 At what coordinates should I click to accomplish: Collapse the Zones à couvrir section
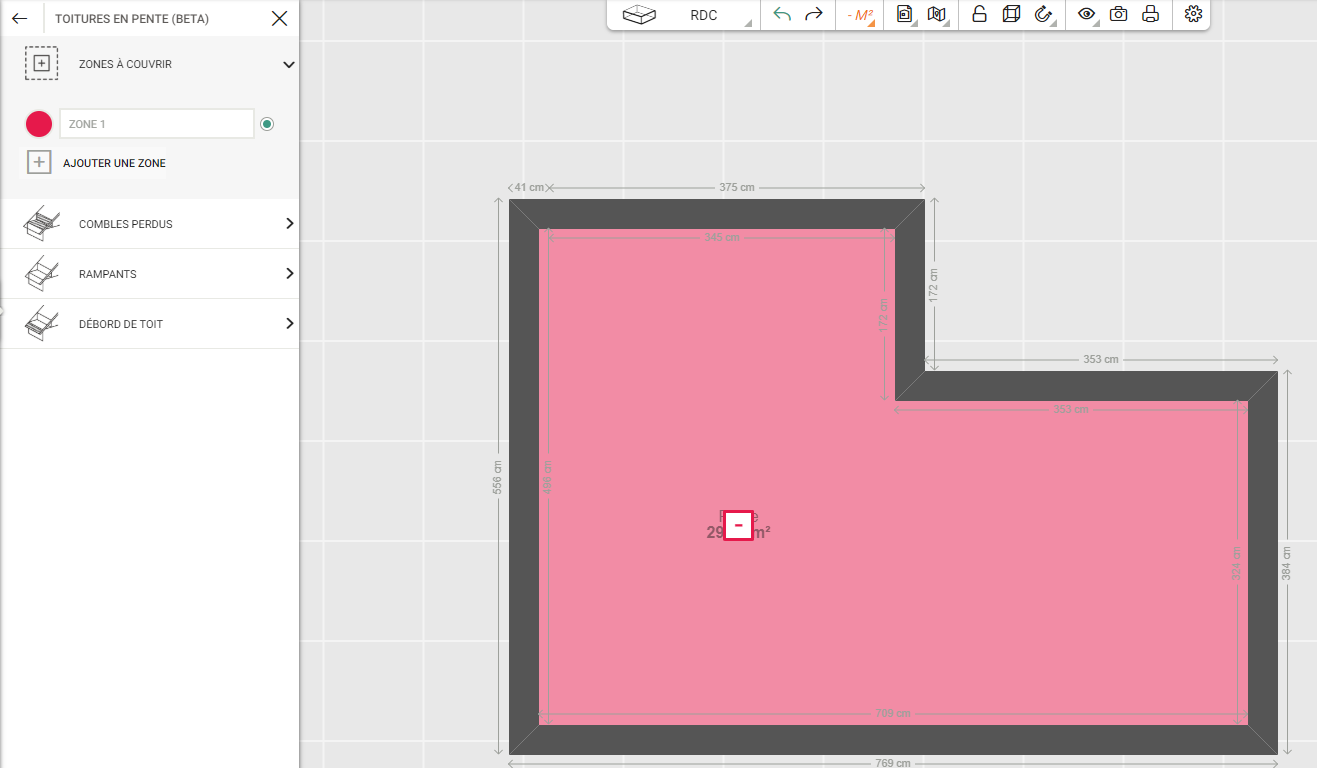289,64
